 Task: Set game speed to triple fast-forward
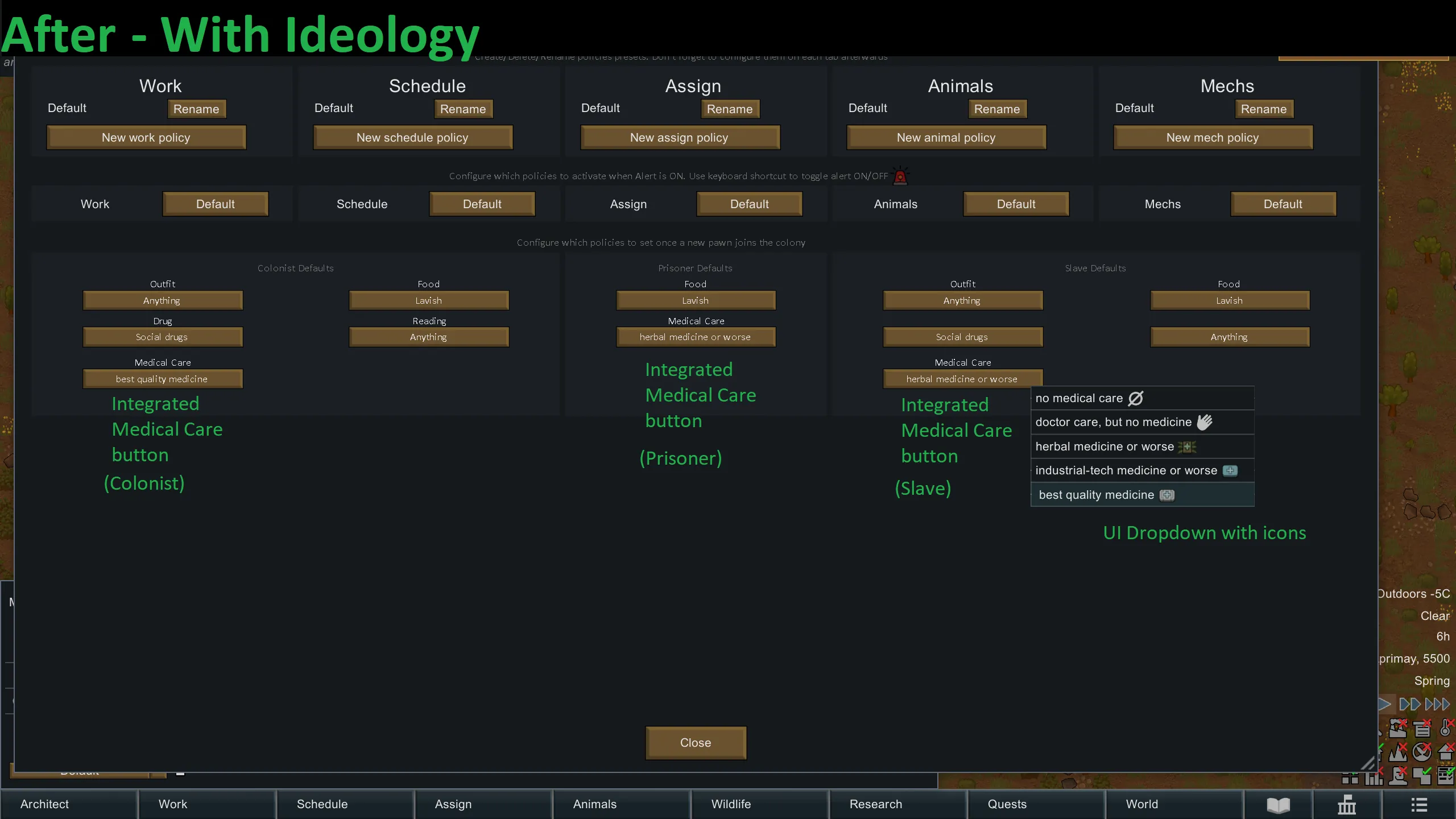point(1437,704)
